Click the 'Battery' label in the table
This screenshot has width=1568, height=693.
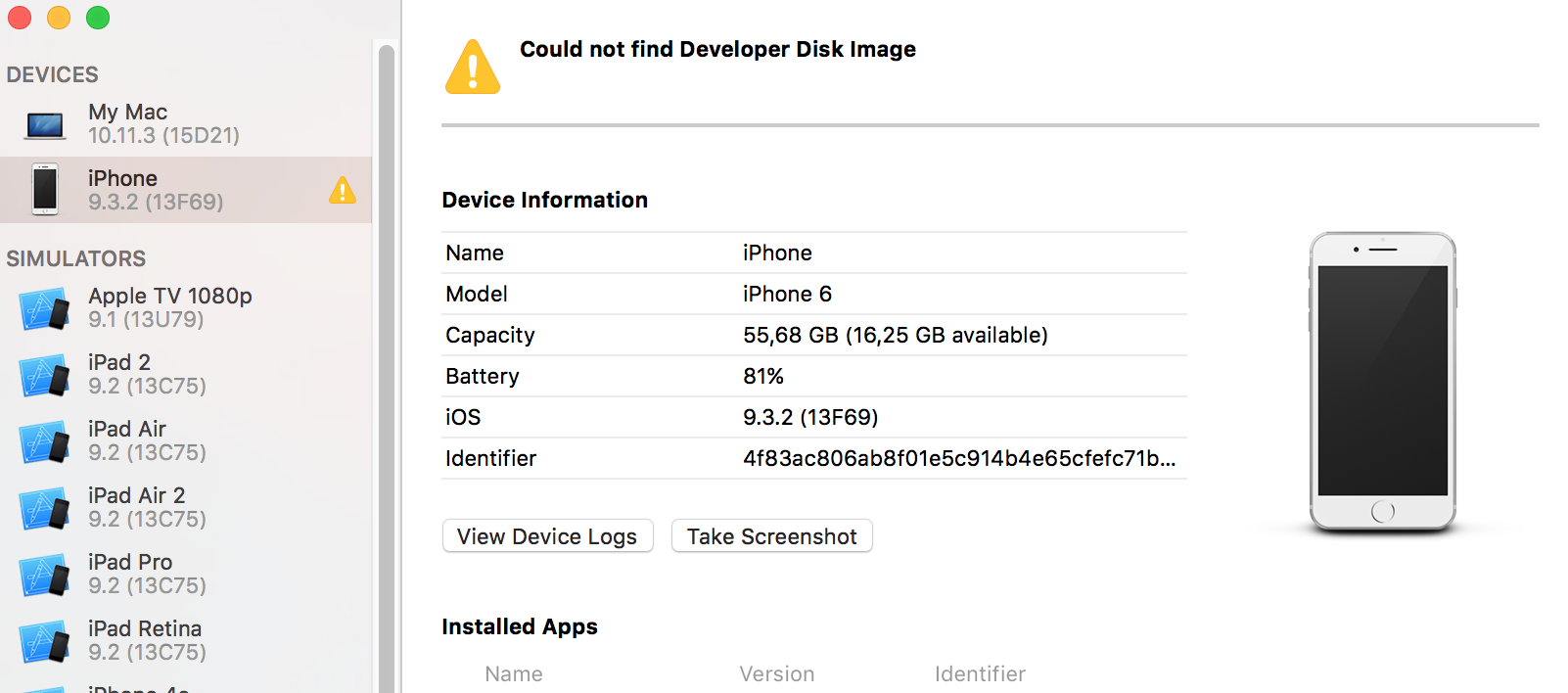click(x=483, y=376)
